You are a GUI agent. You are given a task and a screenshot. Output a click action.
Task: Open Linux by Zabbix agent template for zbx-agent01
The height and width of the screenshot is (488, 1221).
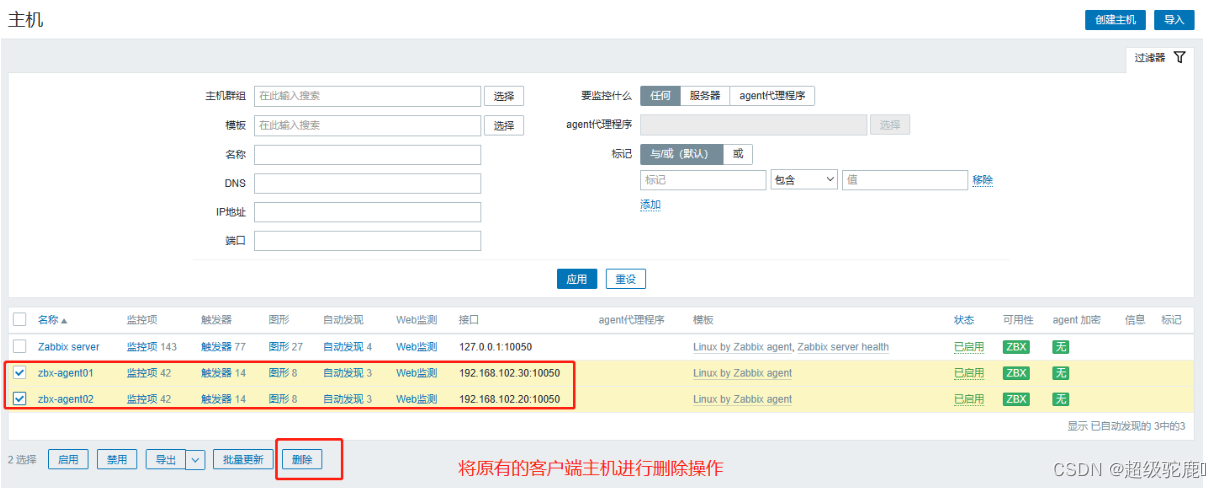[742, 373]
